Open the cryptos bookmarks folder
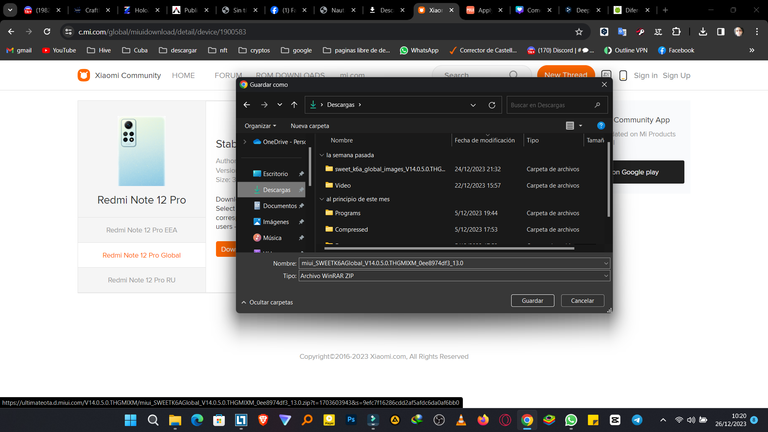 pyautogui.click(x=254, y=50)
